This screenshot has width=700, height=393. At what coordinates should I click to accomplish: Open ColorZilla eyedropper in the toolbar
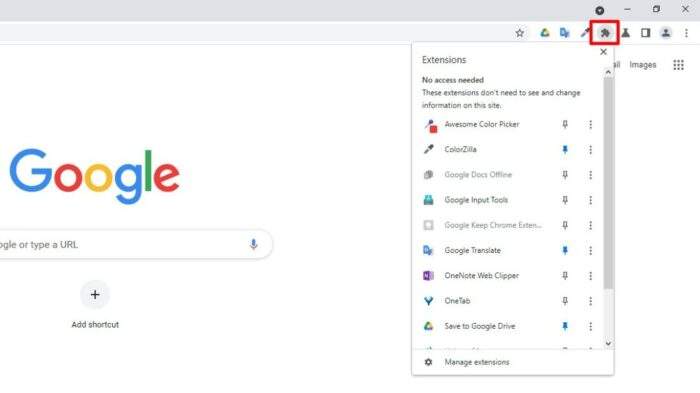click(585, 33)
